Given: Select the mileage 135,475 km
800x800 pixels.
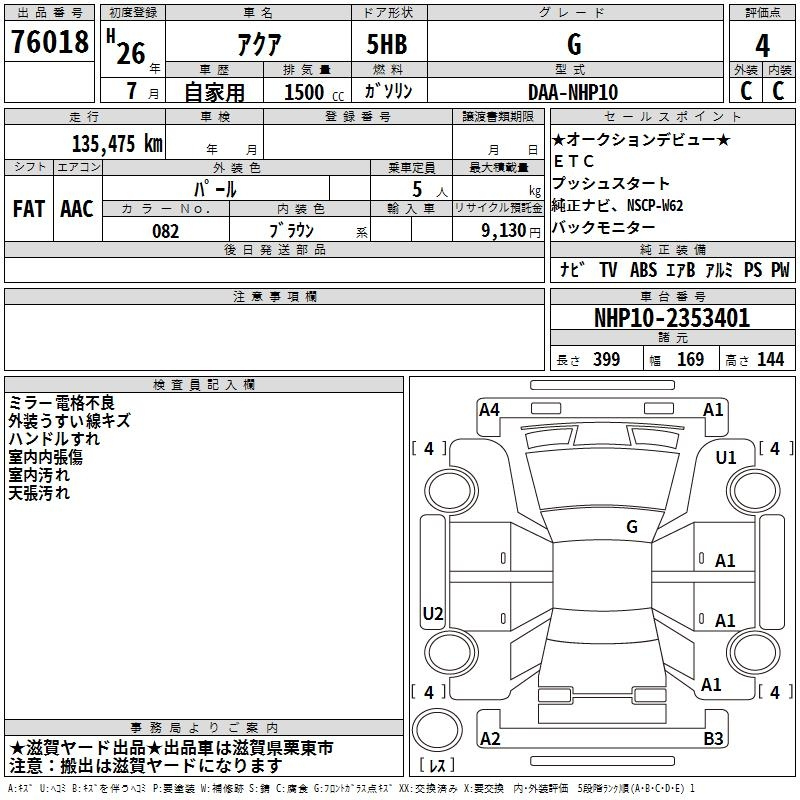Looking at the screenshot, I should tap(117, 143).
